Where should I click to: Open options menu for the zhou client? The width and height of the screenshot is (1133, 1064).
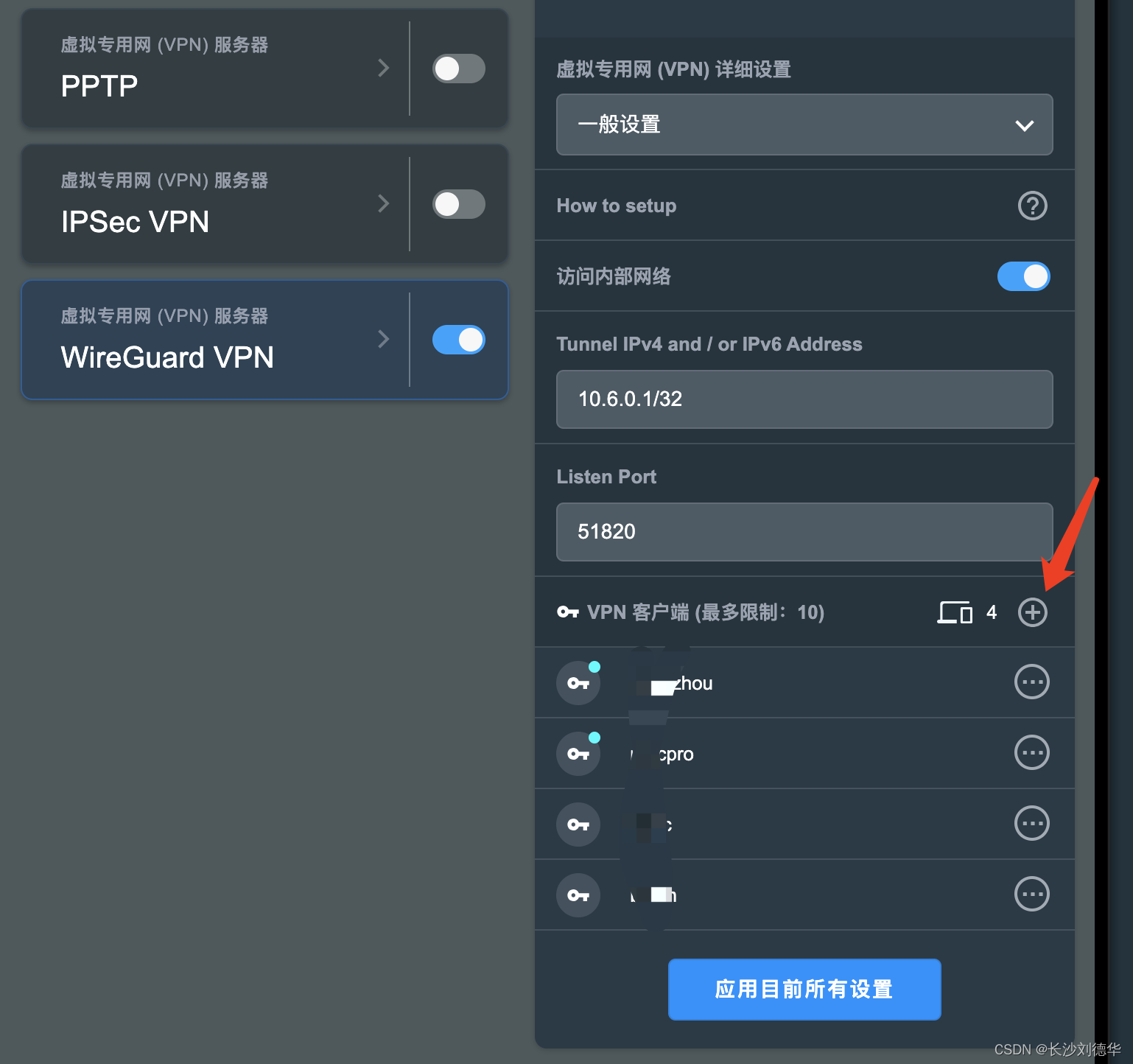pyautogui.click(x=1031, y=682)
